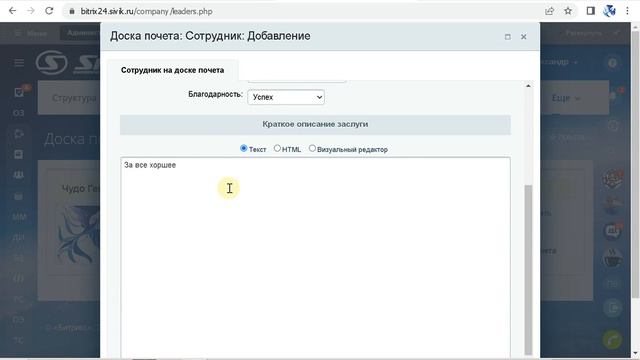Go back using browser back arrow

(x=12, y=11)
